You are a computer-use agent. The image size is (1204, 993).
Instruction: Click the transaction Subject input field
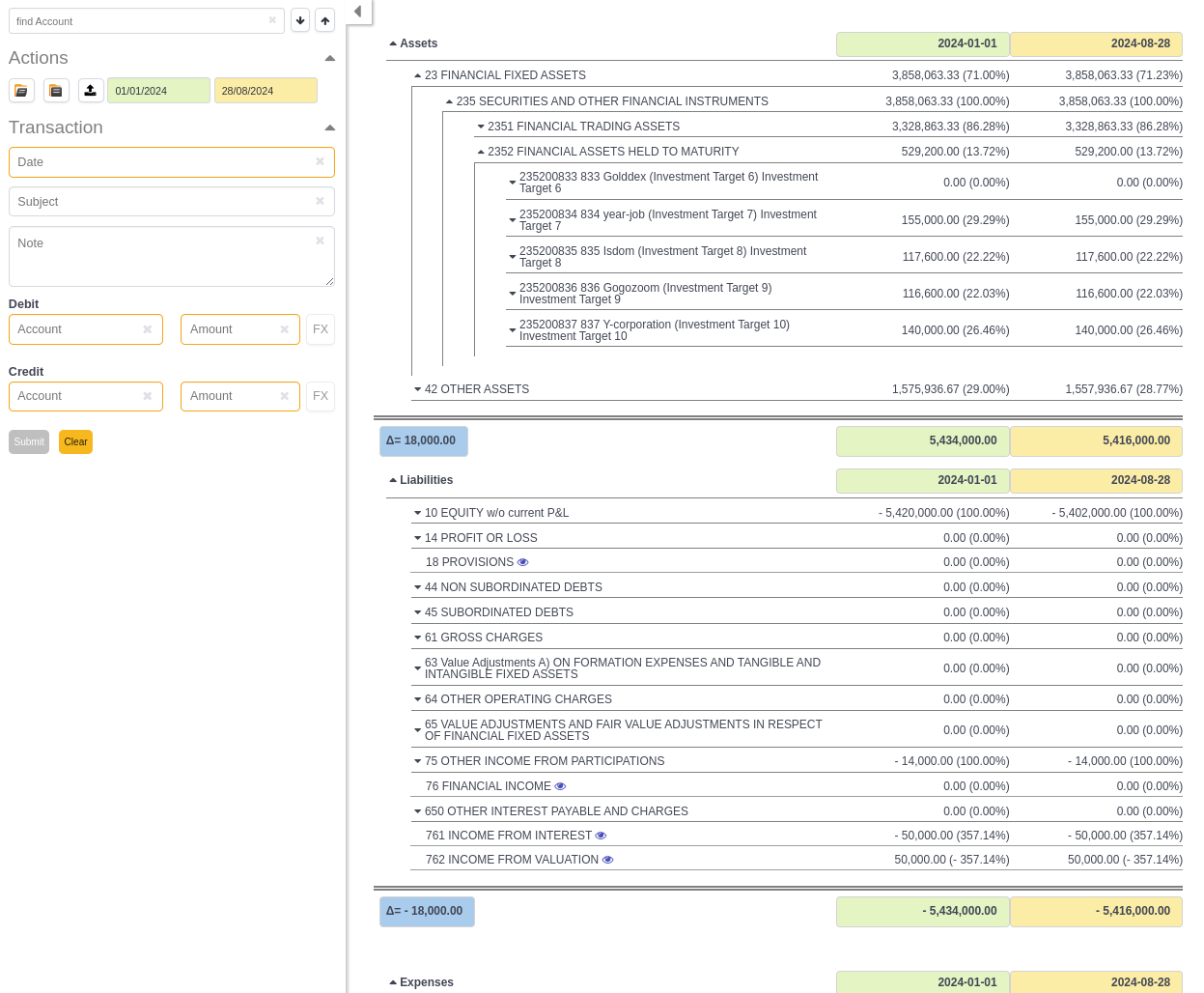(164, 202)
